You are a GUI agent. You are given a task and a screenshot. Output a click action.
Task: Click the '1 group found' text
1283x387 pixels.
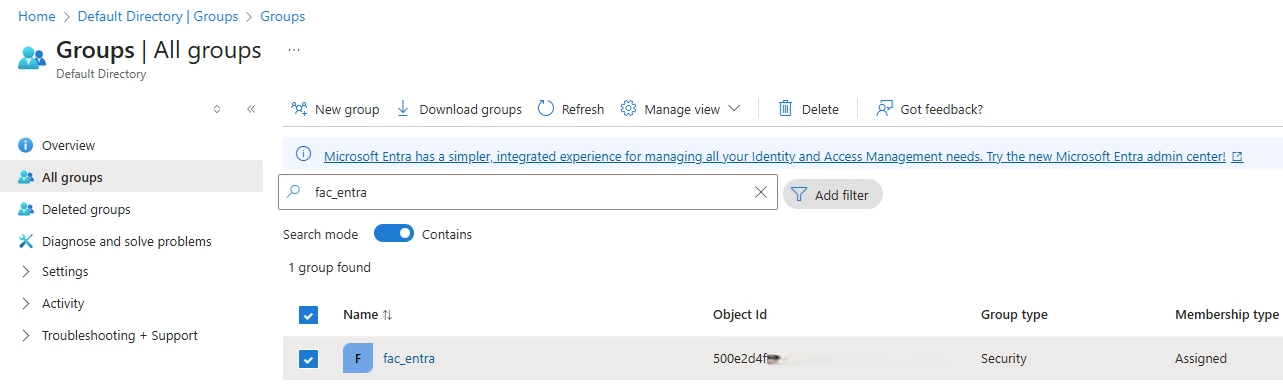pos(329,268)
